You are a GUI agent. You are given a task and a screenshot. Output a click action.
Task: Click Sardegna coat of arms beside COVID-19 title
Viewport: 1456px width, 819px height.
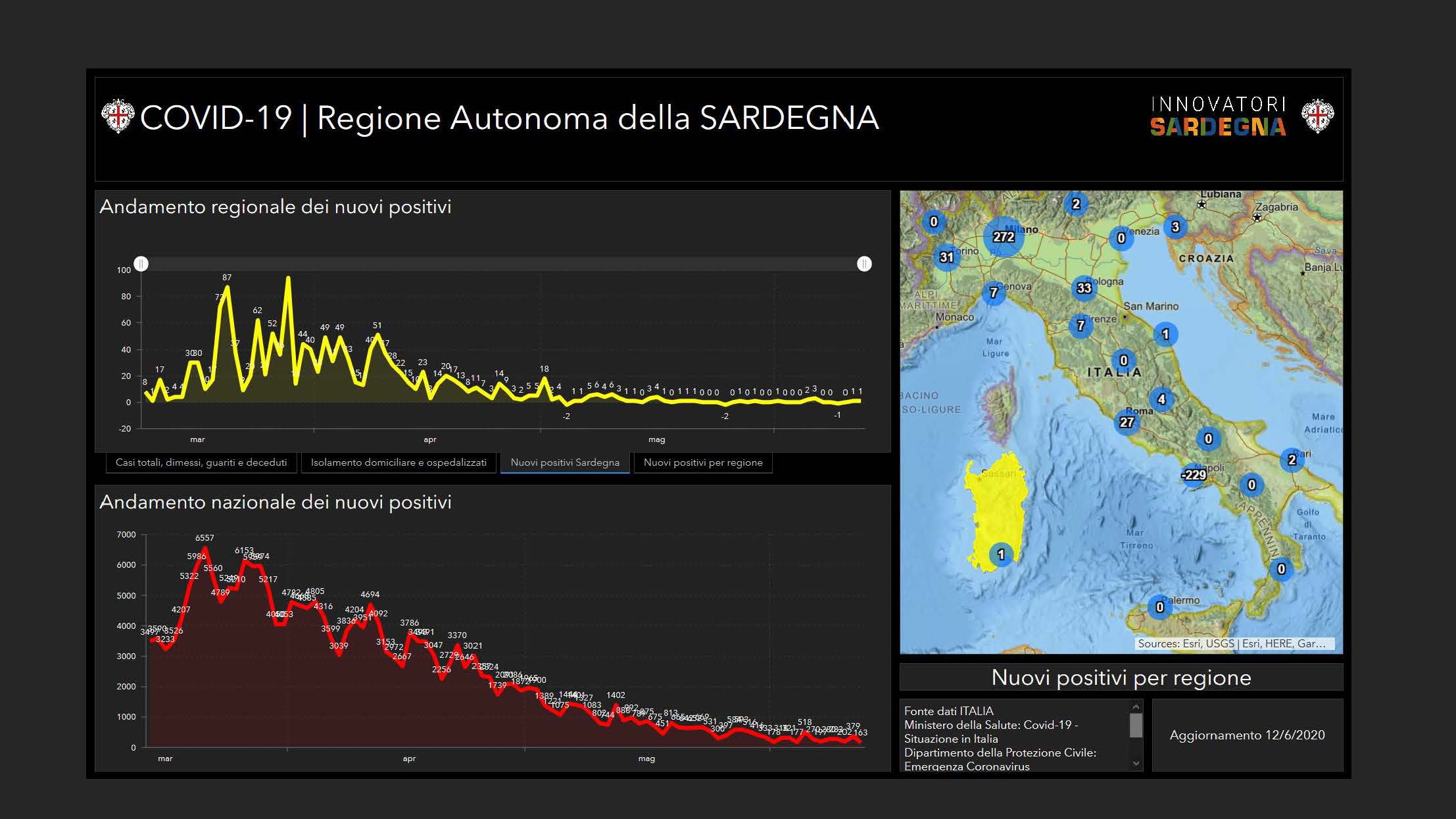(118, 117)
